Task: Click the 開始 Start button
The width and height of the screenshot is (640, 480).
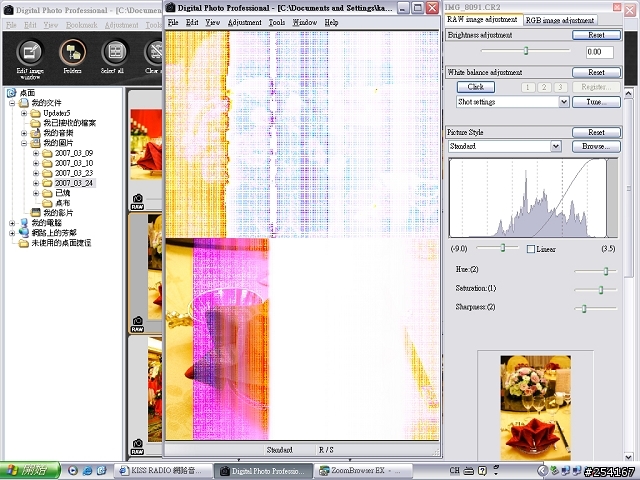Action: [30, 471]
